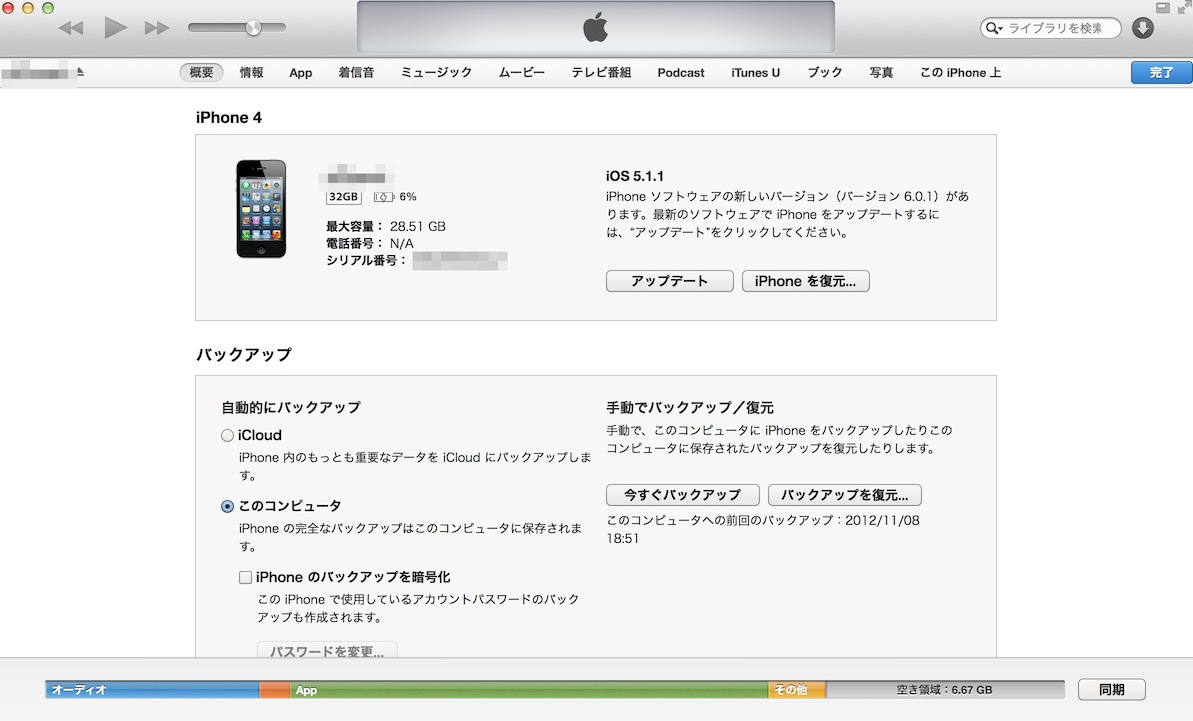1193x721 pixels.
Task: Click the バックアップ section heading
Action: 243,354
